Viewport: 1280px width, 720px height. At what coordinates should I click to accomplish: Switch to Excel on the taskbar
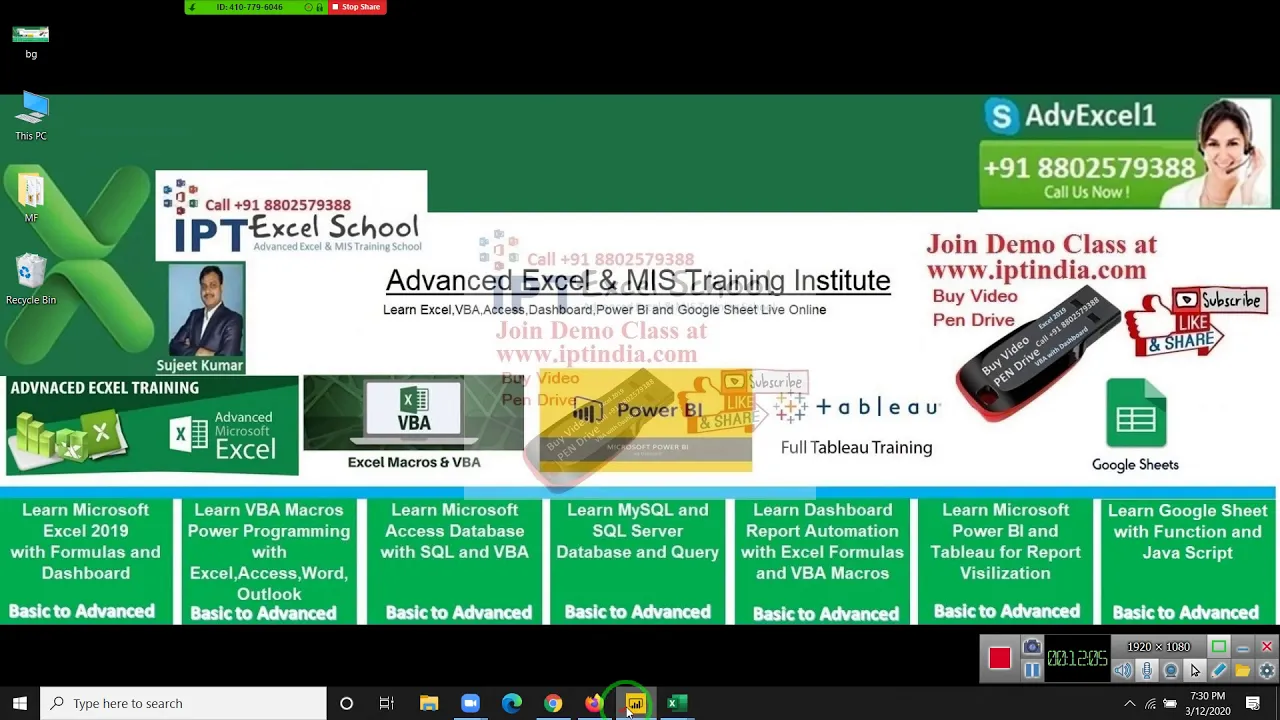(677, 703)
